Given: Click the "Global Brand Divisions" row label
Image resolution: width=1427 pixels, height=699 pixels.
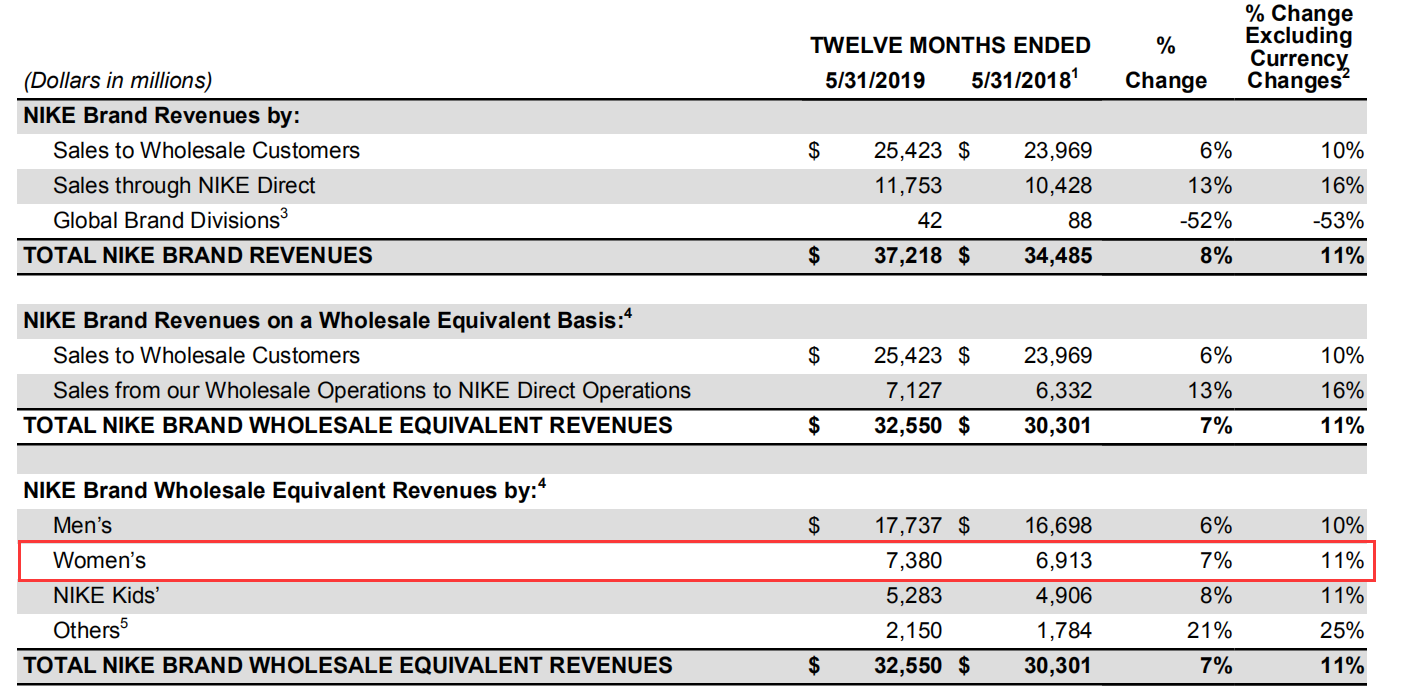Looking at the screenshot, I should coord(168,220).
